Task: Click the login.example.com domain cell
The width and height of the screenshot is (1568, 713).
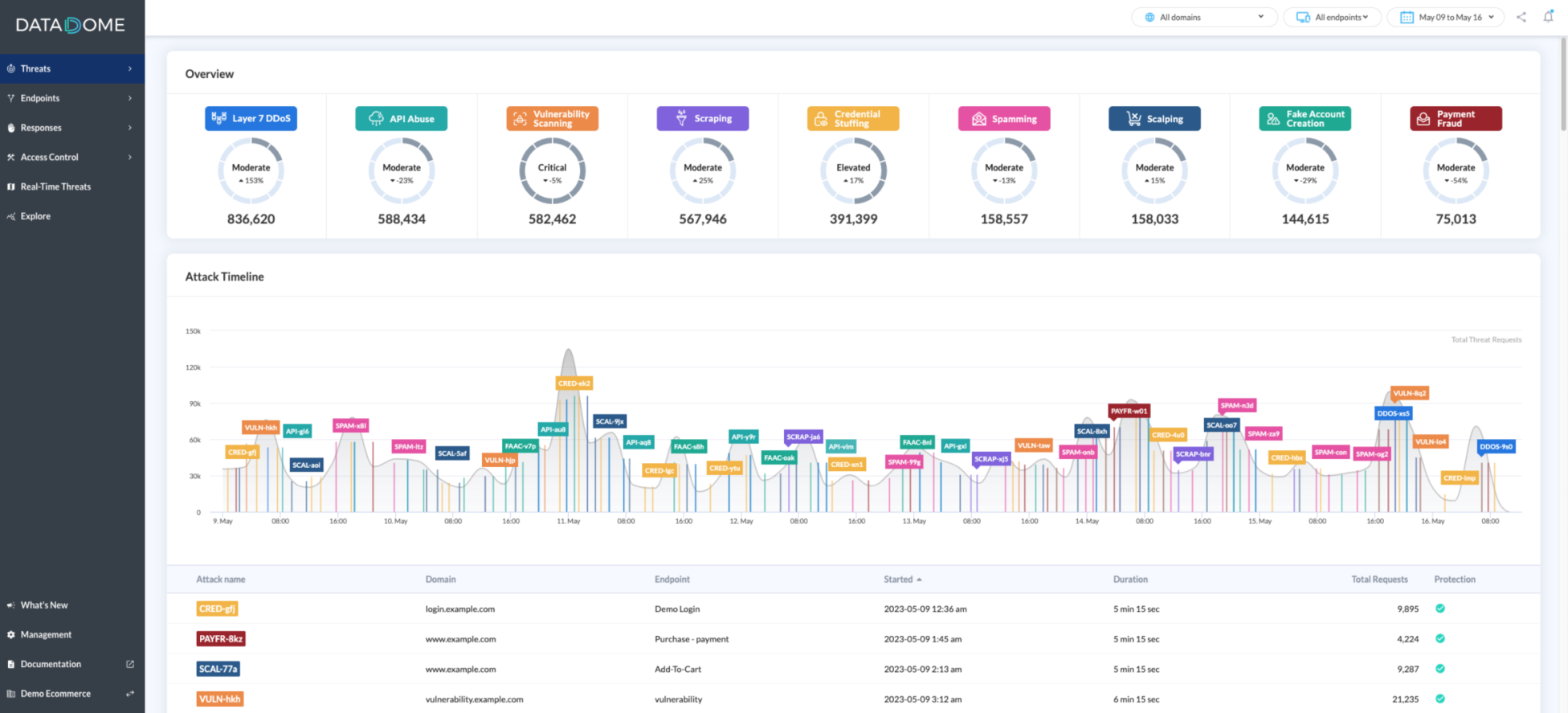Action: pos(461,608)
